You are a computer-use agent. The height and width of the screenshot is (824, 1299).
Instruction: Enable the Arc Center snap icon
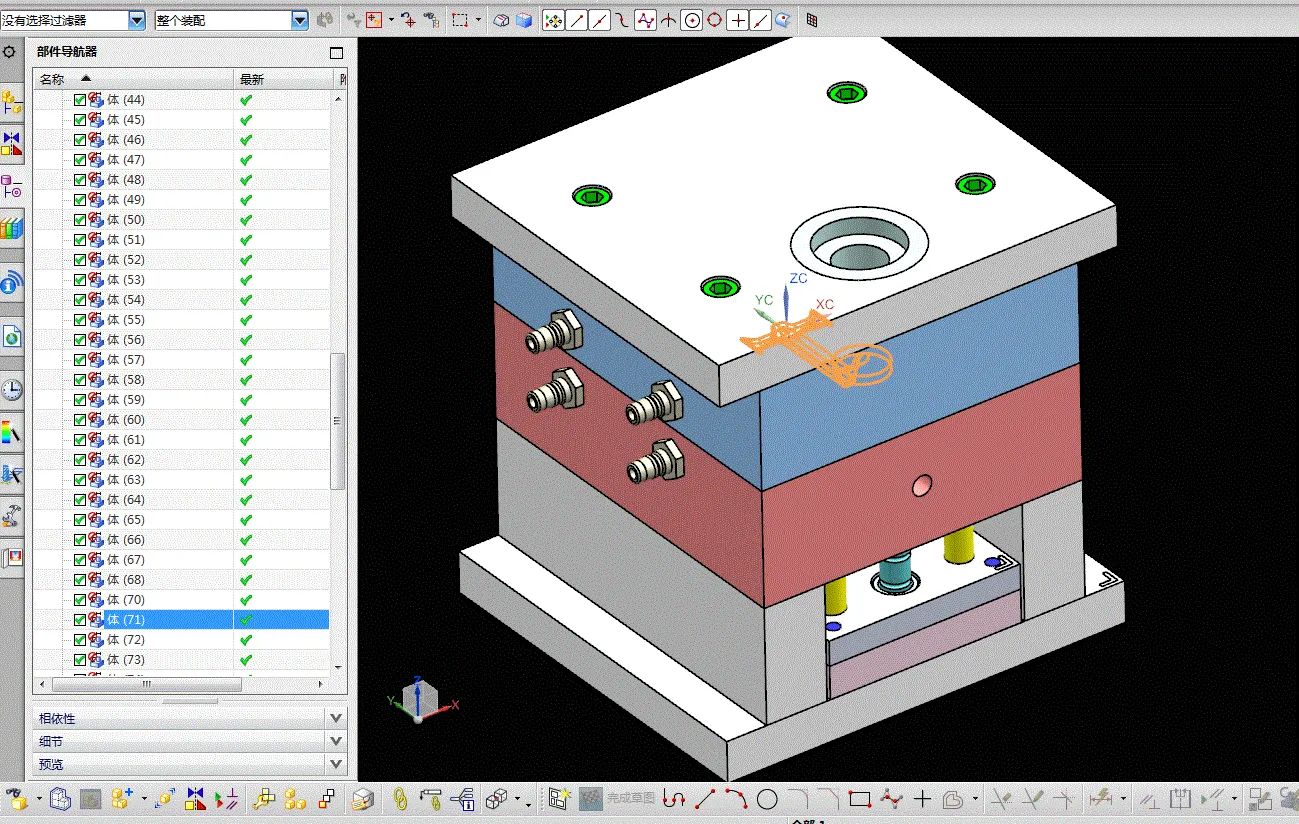[x=691, y=20]
